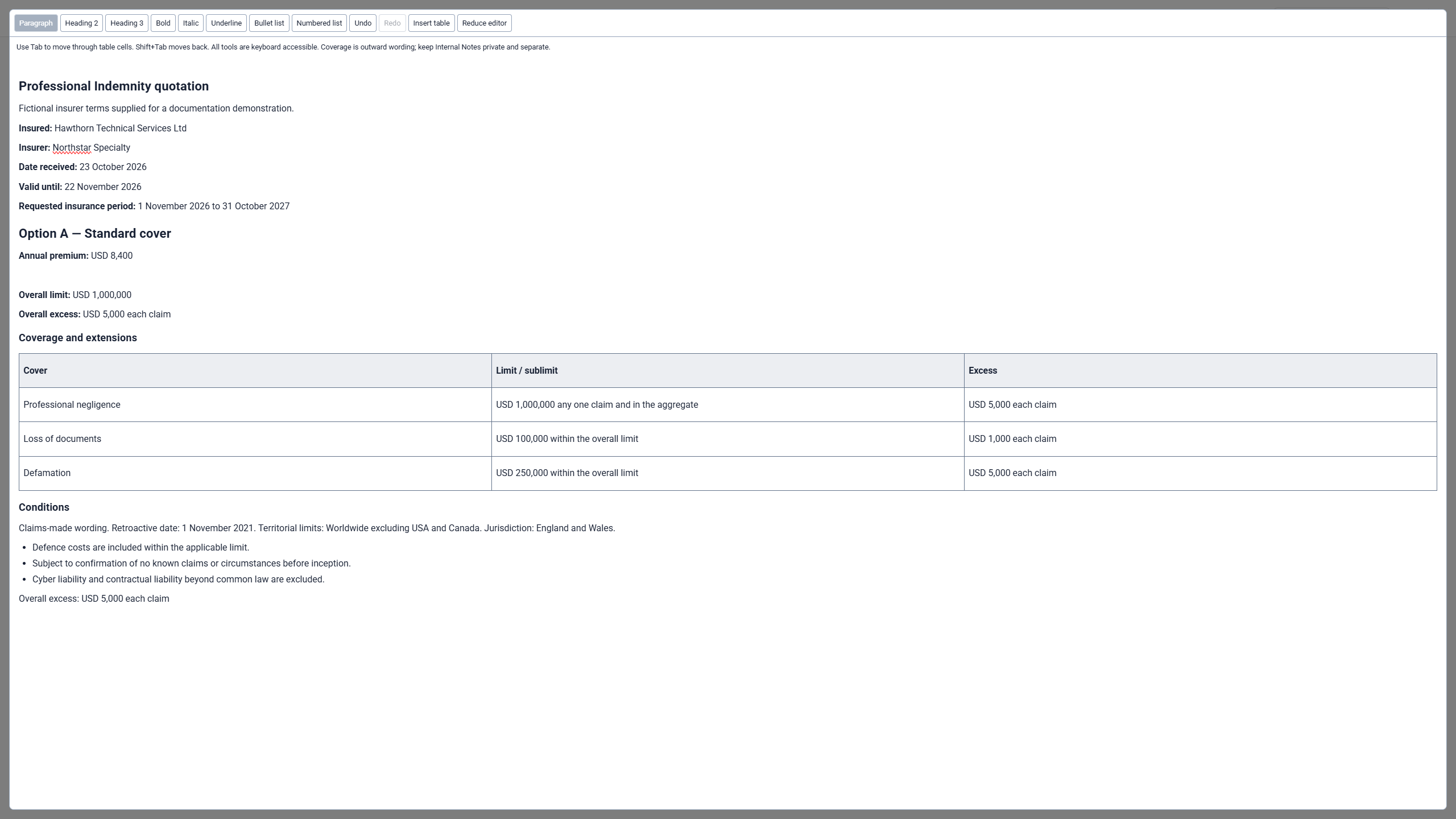Image resolution: width=1456 pixels, height=819 pixels.
Task: Click the Excess column header cell
Action: (1200, 371)
